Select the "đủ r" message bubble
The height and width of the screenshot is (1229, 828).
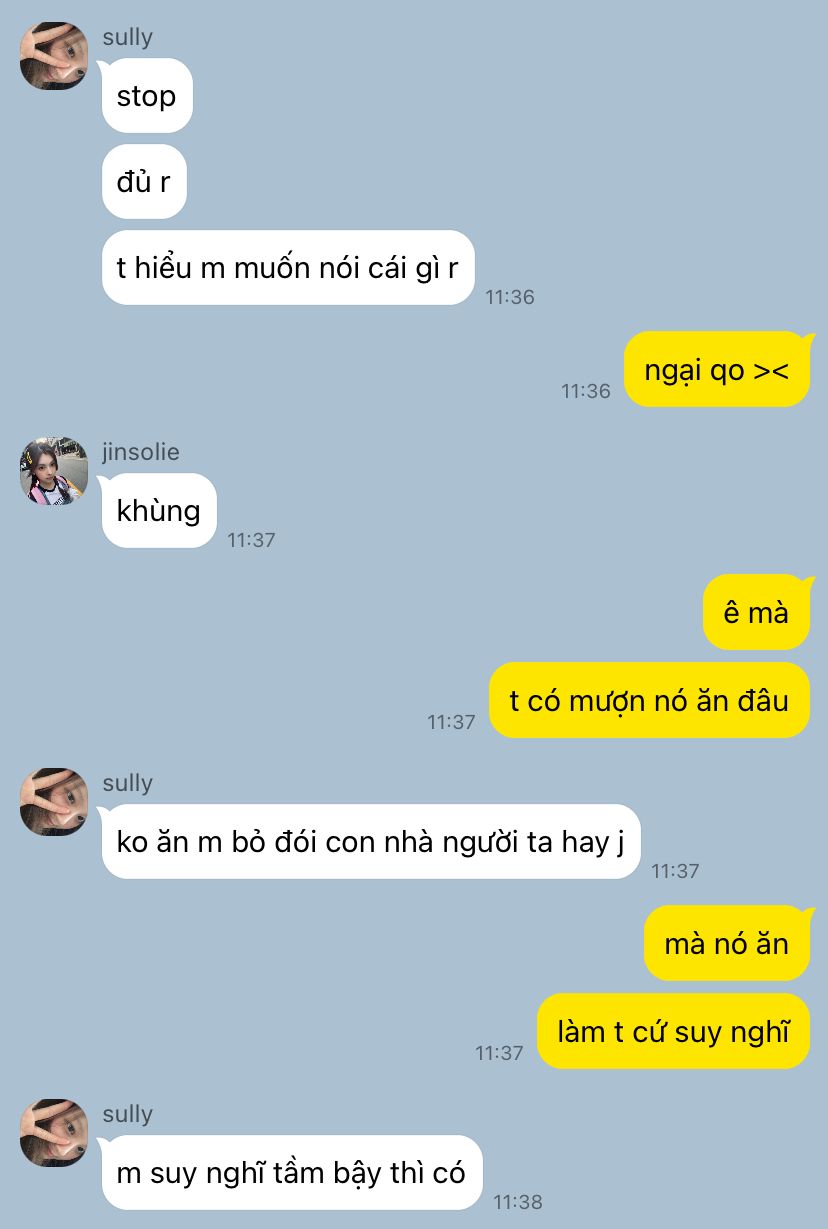pyautogui.click(x=144, y=181)
